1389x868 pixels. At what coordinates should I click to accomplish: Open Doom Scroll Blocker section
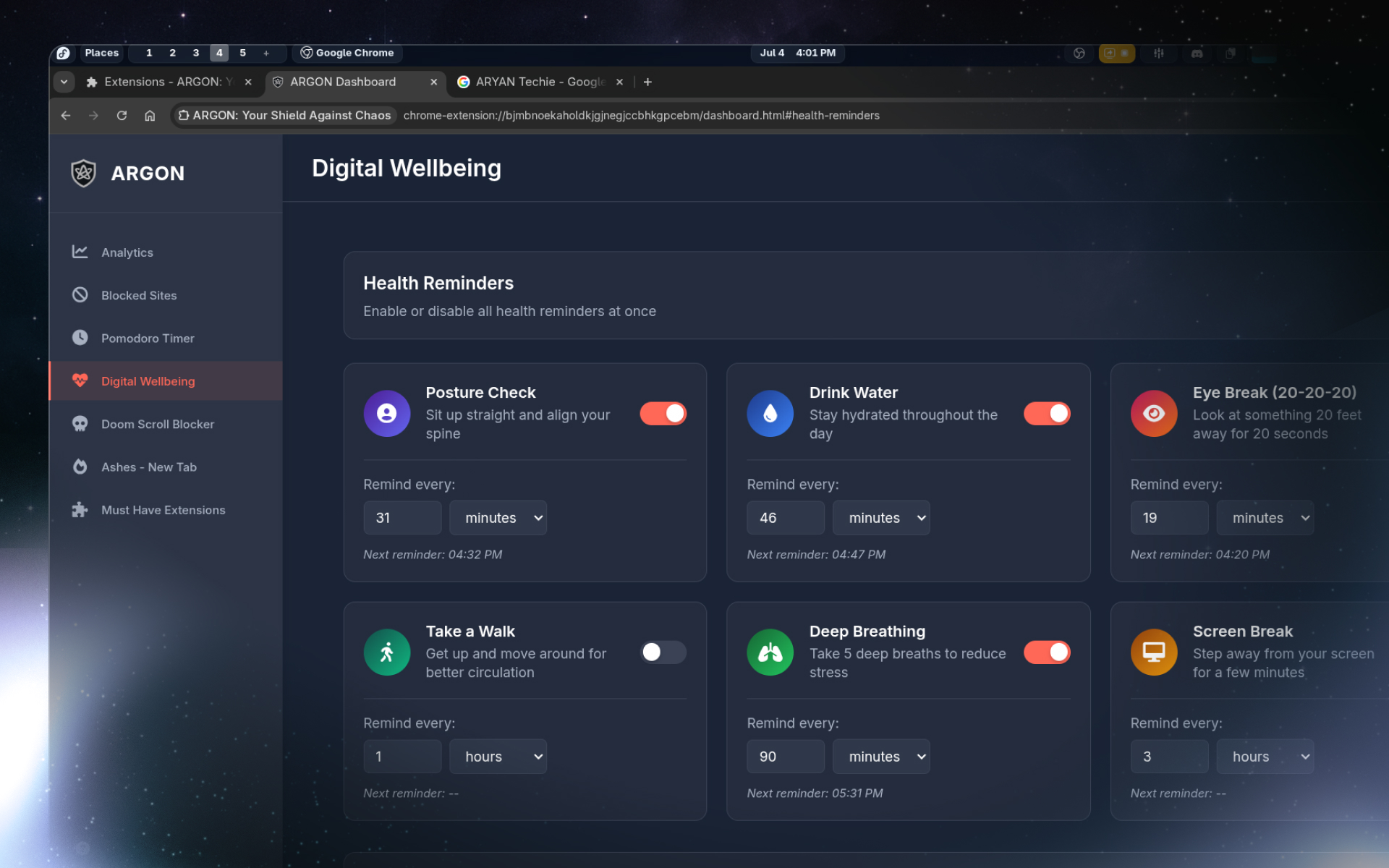pos(166,424)
